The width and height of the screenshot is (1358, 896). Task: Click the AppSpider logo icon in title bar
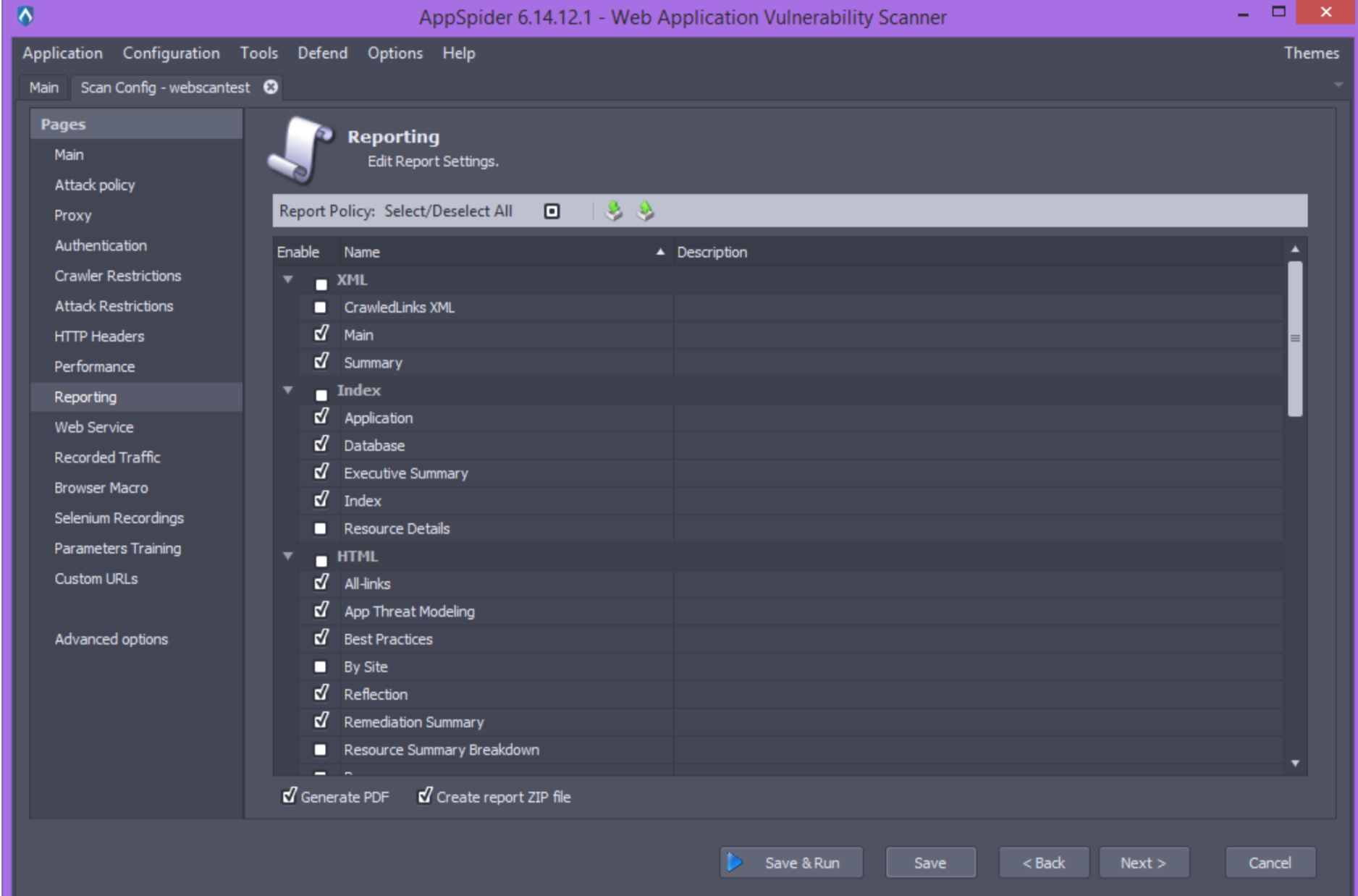(x=25, y=15)
